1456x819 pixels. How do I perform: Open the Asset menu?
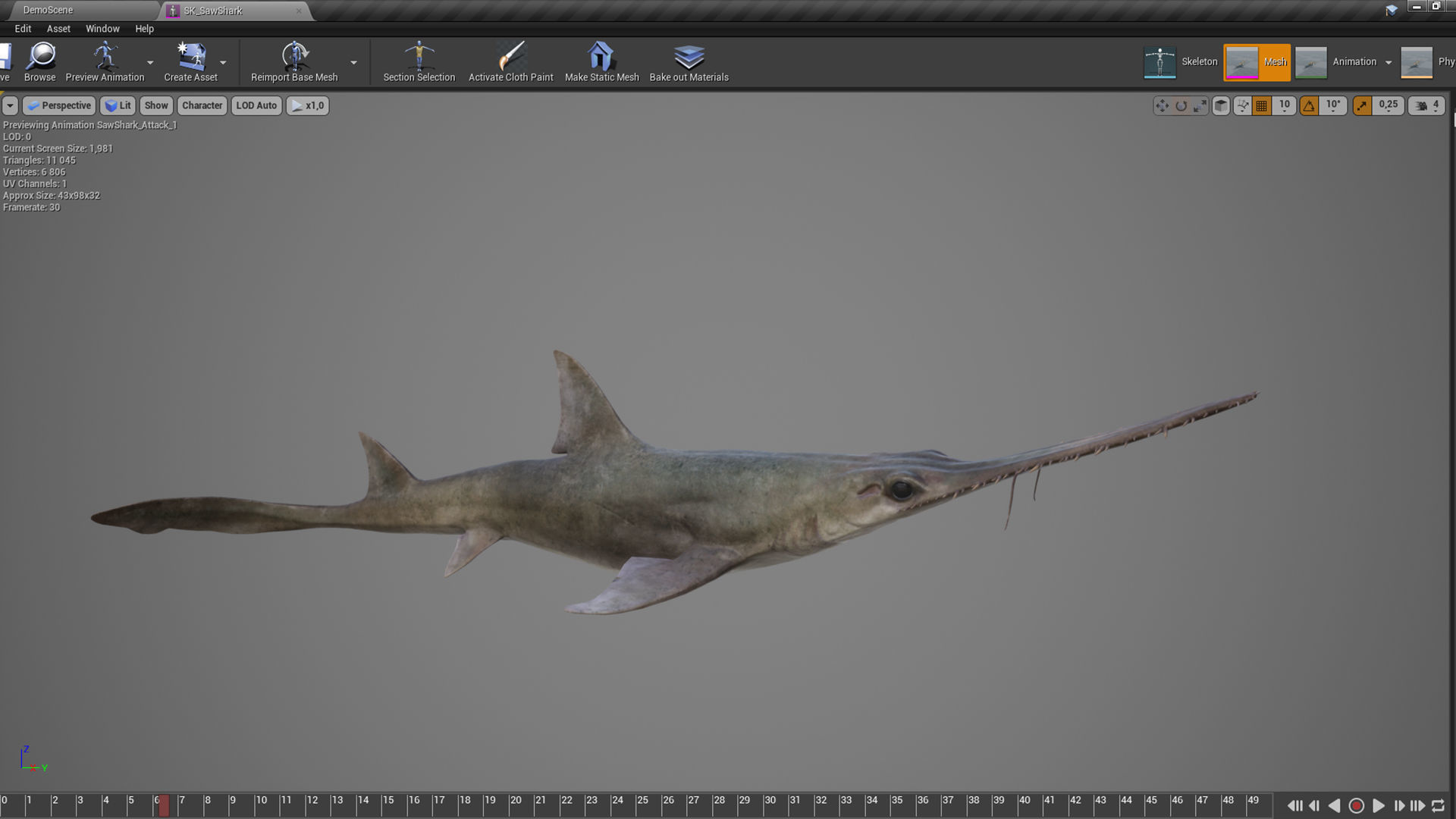pyautogui.click(x=58, y=29)
